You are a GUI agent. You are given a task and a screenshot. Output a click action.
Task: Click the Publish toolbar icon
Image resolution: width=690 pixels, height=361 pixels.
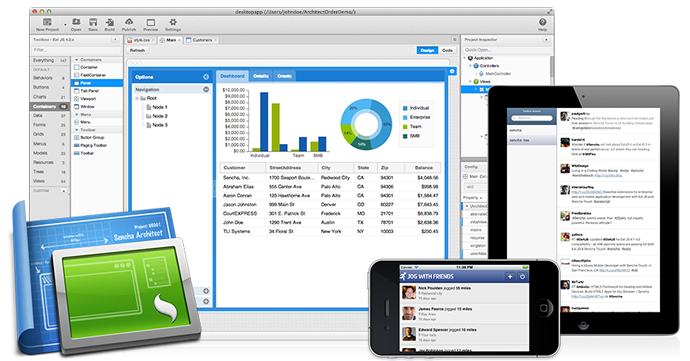tap(129, 22)
